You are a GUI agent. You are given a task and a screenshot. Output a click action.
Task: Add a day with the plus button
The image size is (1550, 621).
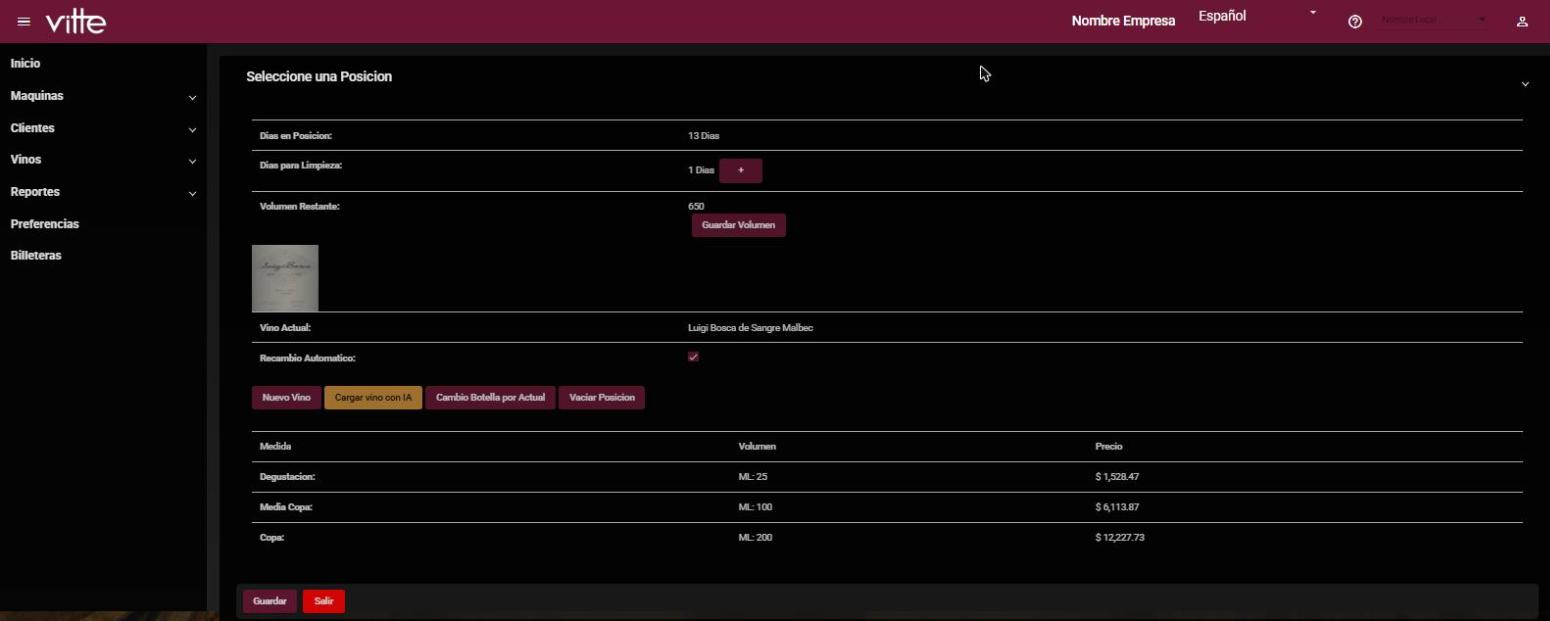click(x=741, y=171)
